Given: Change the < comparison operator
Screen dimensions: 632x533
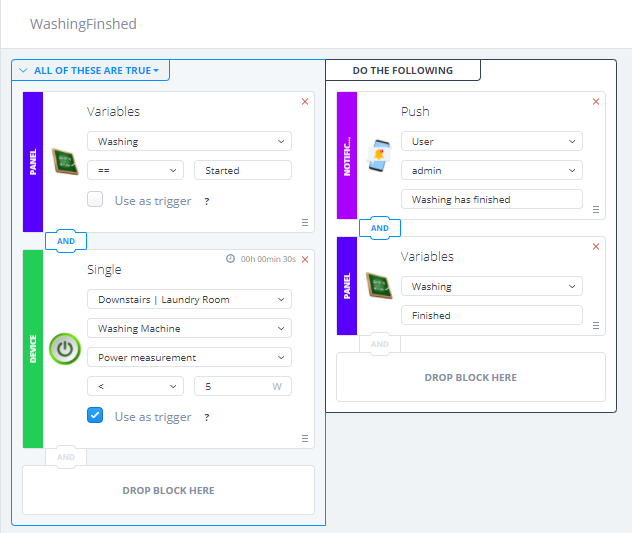Looking at the screenshot, I should 135,387.
